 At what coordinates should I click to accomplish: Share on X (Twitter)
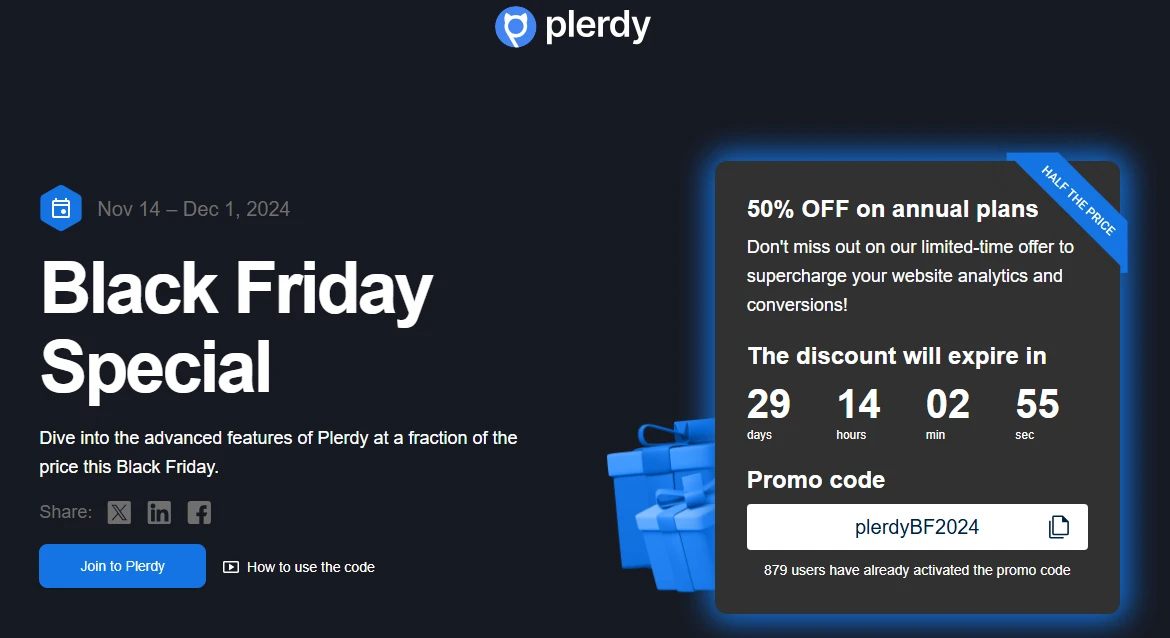(x=119, y=513)
